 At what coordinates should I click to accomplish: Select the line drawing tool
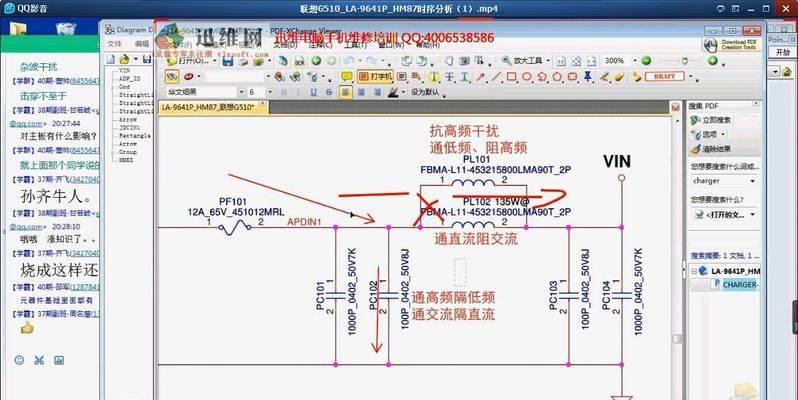(x=496, y=77)
